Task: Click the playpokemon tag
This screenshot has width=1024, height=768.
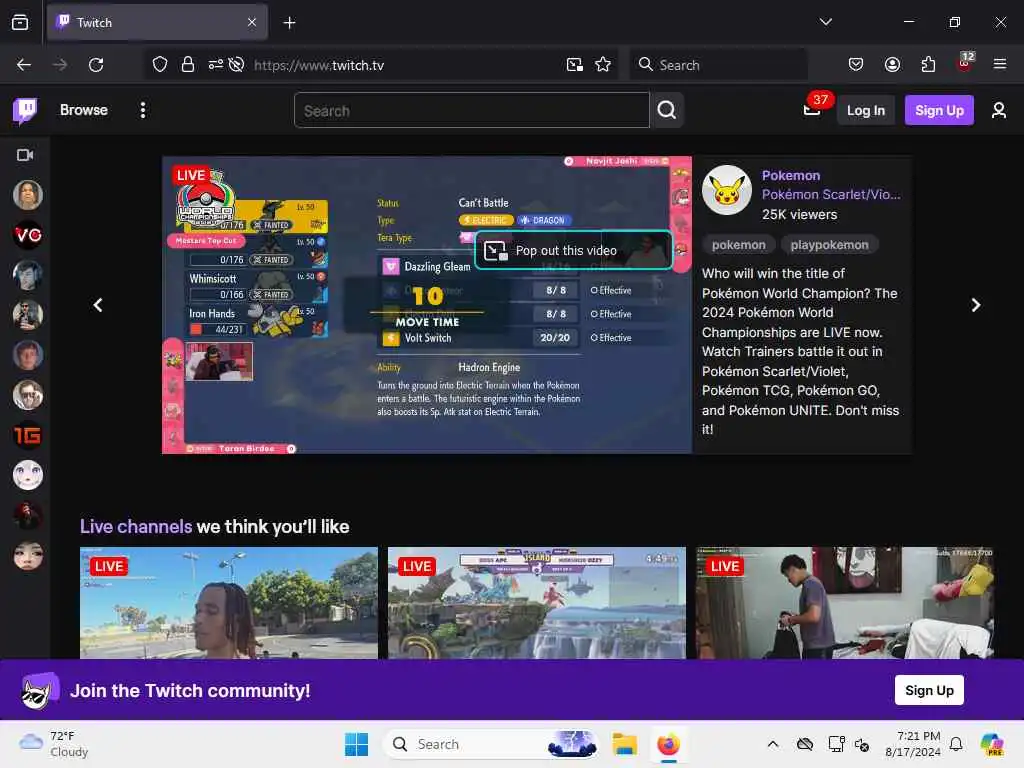Action: click(829, 245)
